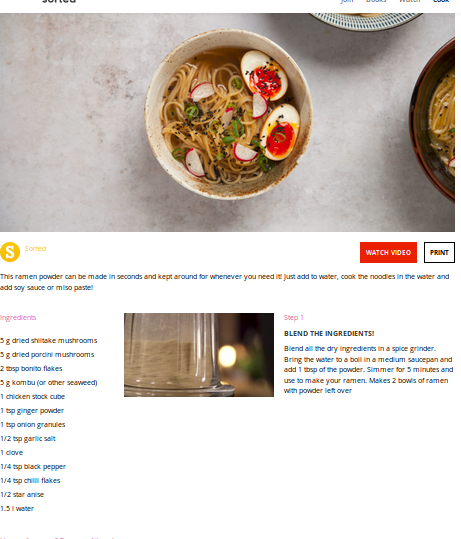Viewport: 461px width, 539px height.
Task: Click the kombu or other seaweed ingredient
Action: 48,383
